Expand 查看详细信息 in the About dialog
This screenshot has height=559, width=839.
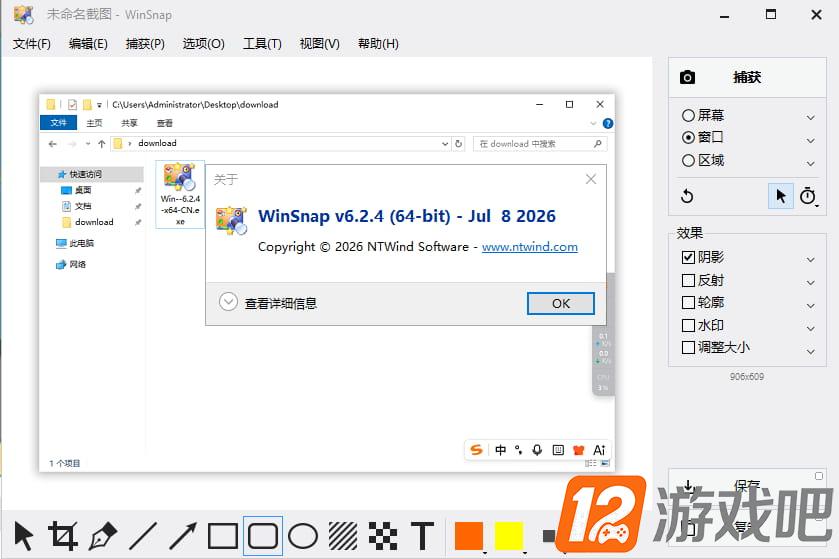click(268, 303)
